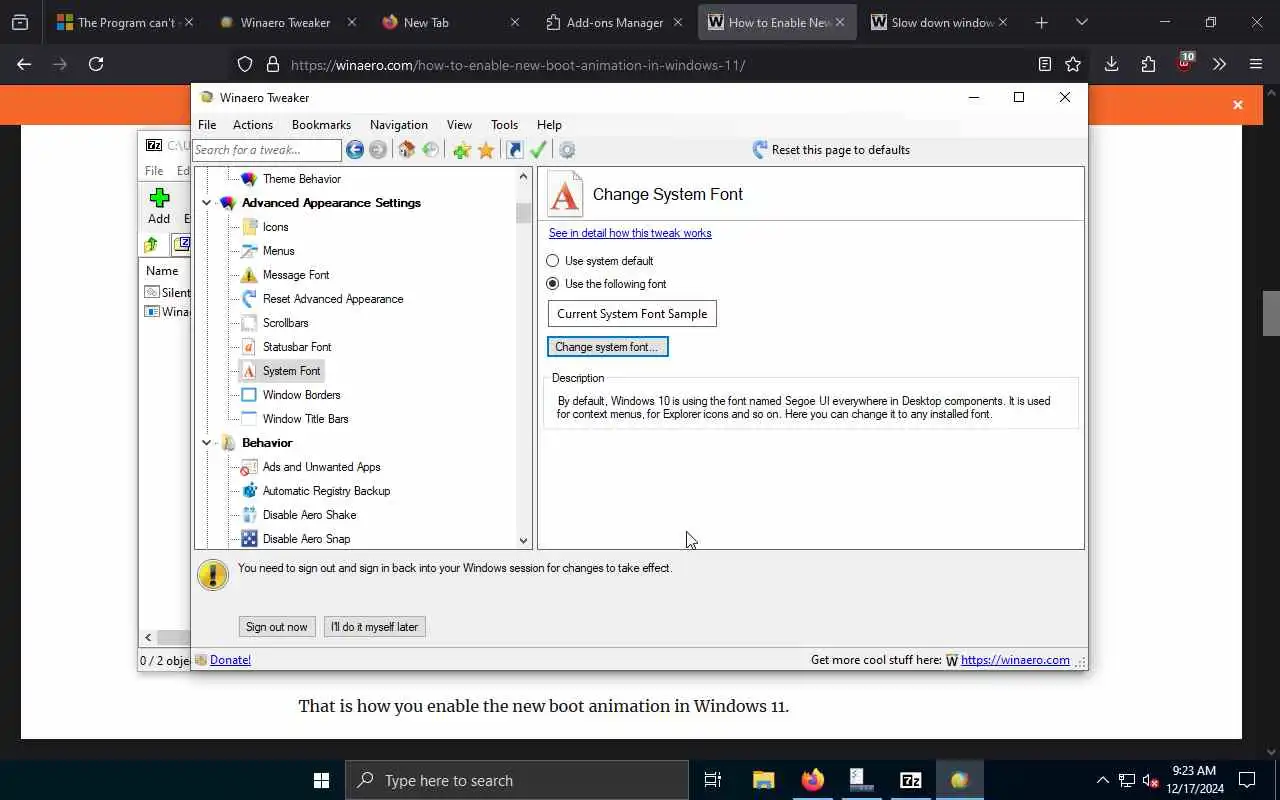The image size is (1280, 800).
Task: Open the Help menu in Winaero Tweaker
Action: click(x=549, y=125)
